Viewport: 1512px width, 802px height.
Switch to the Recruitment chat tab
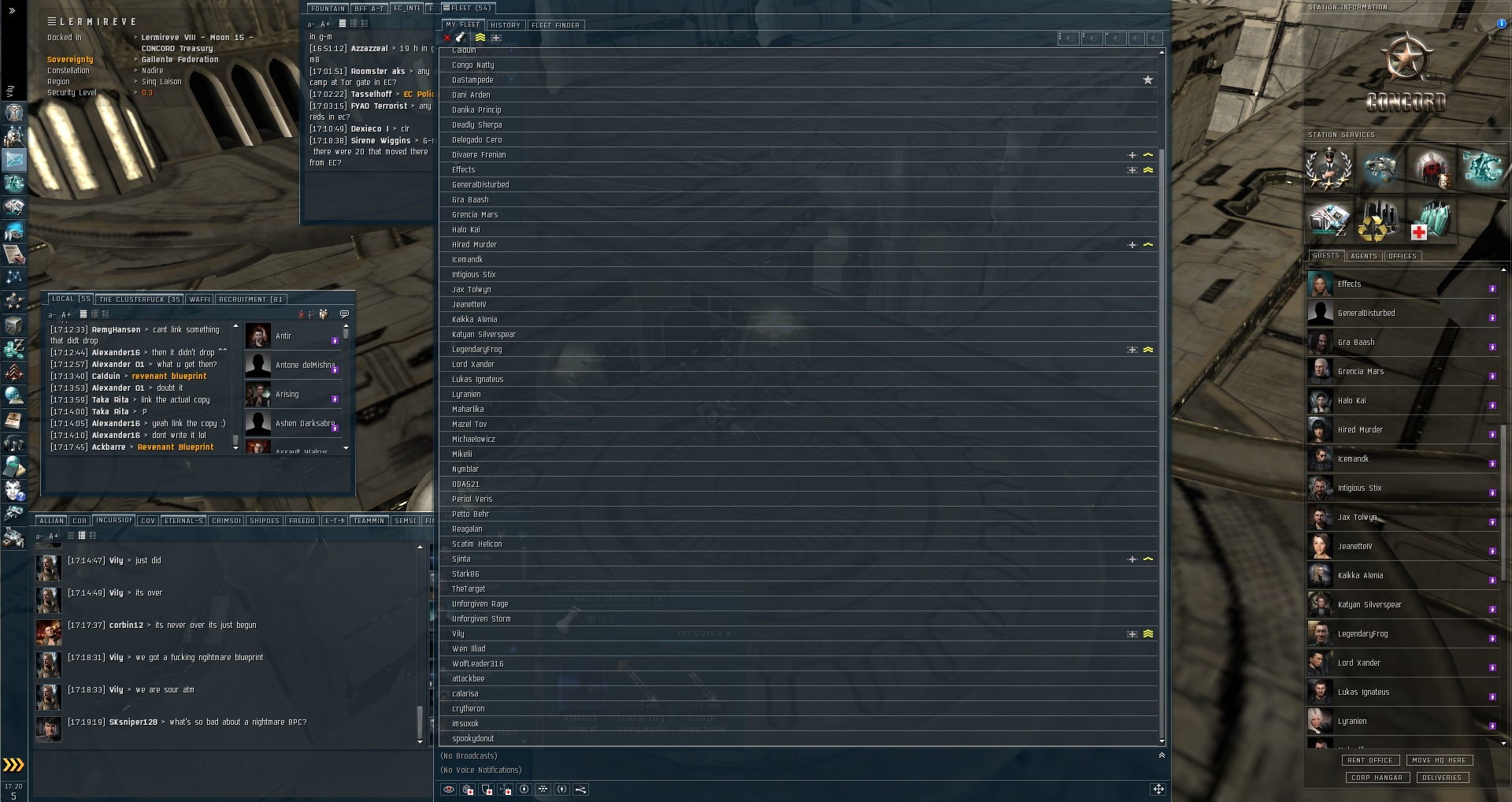coord(250,299)
